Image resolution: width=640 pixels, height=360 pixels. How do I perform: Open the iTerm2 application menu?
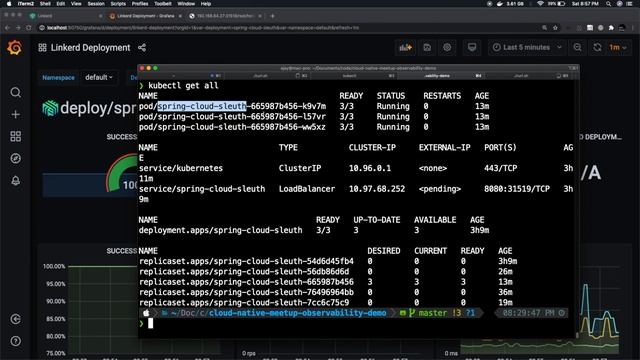click(x=26, y=4)
